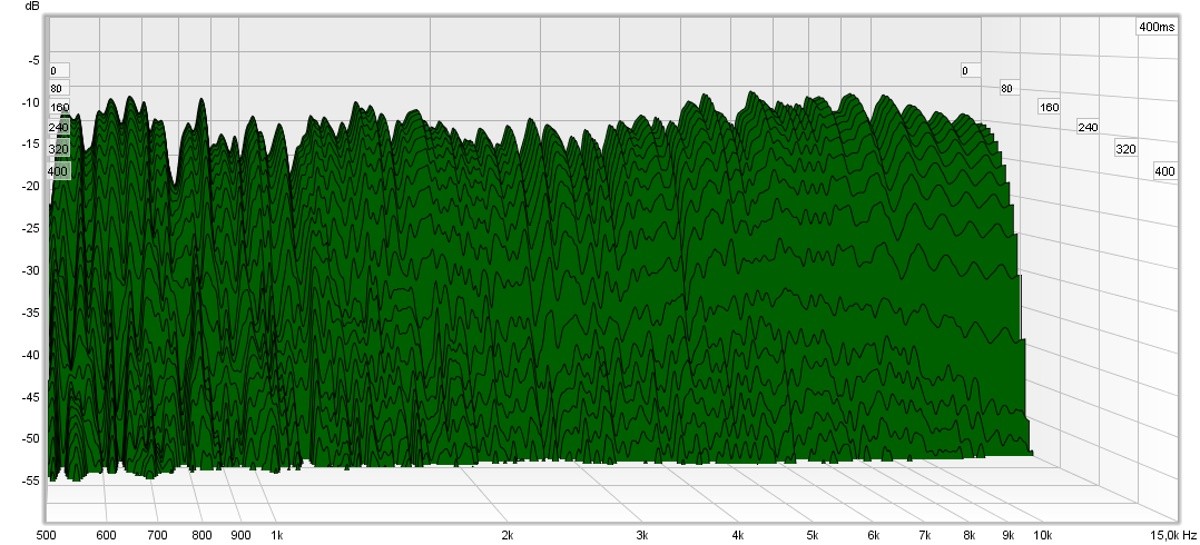Click the 500 frequency axis label
The height and width of the screenshot is (545, 1200).
point(47,535)
